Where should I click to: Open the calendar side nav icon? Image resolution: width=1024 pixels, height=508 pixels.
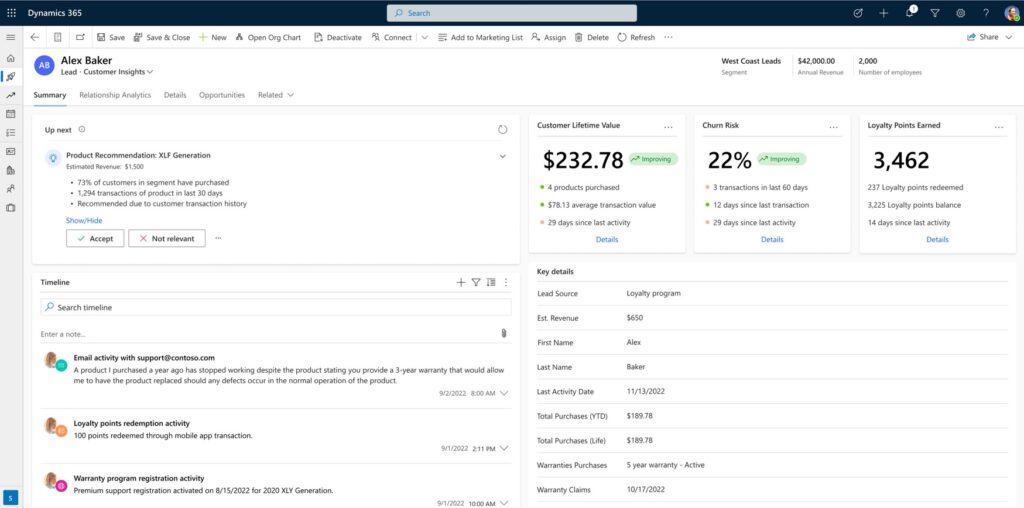point(10,114)
